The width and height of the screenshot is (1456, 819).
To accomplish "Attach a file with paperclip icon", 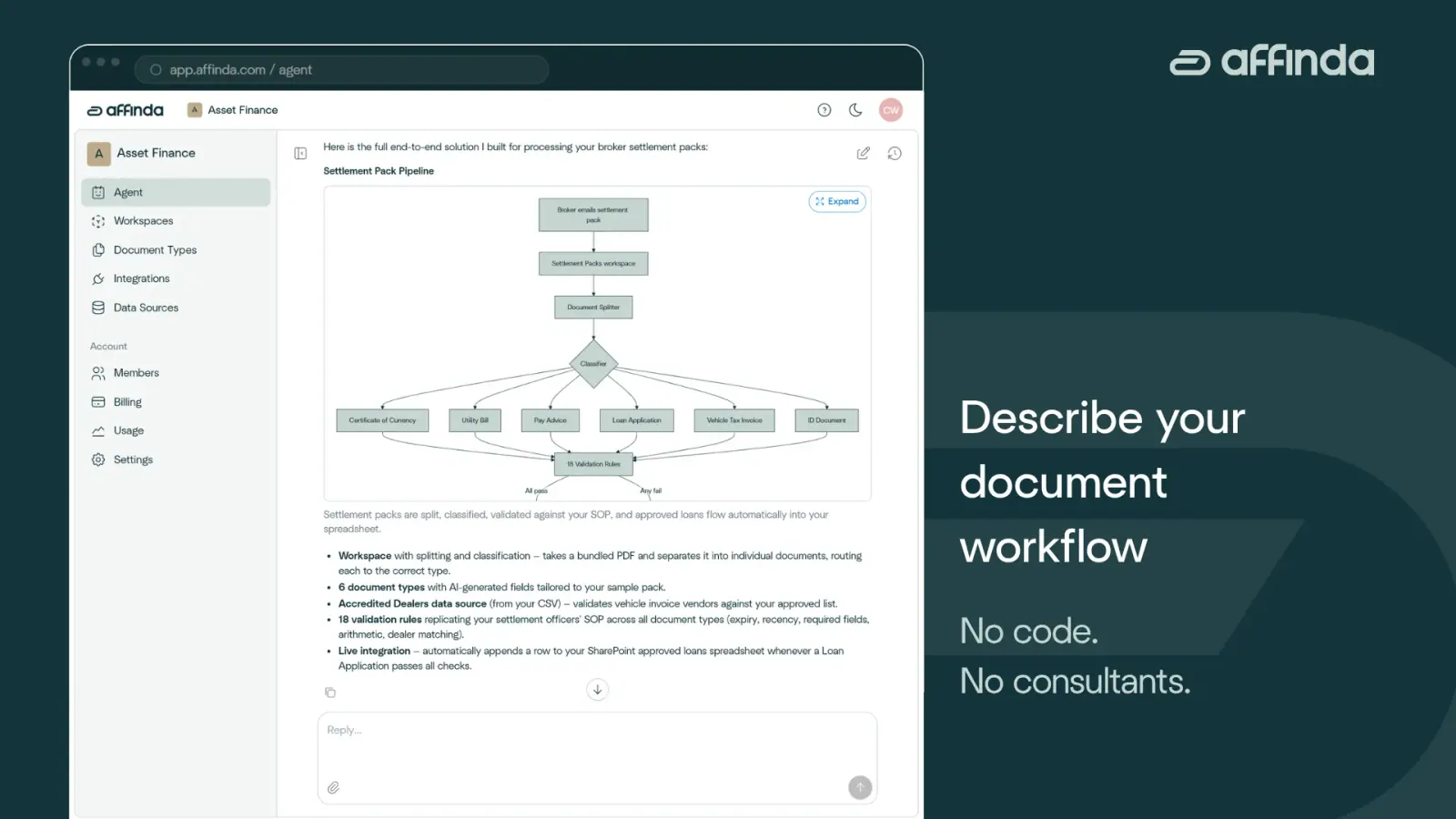I will (x=334, y=788).
